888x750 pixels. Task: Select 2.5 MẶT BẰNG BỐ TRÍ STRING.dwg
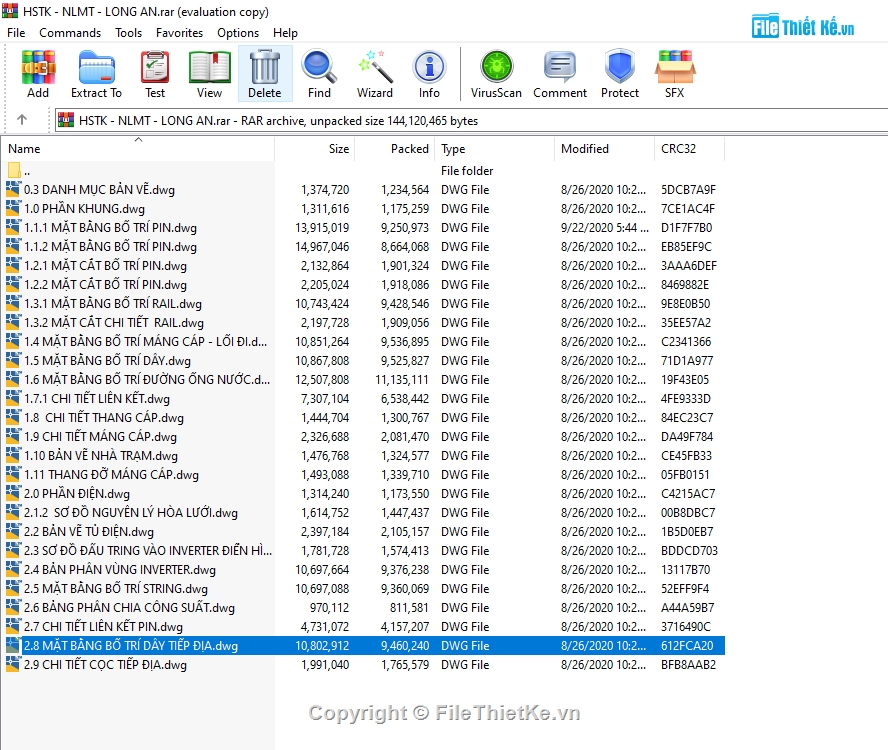116,588
